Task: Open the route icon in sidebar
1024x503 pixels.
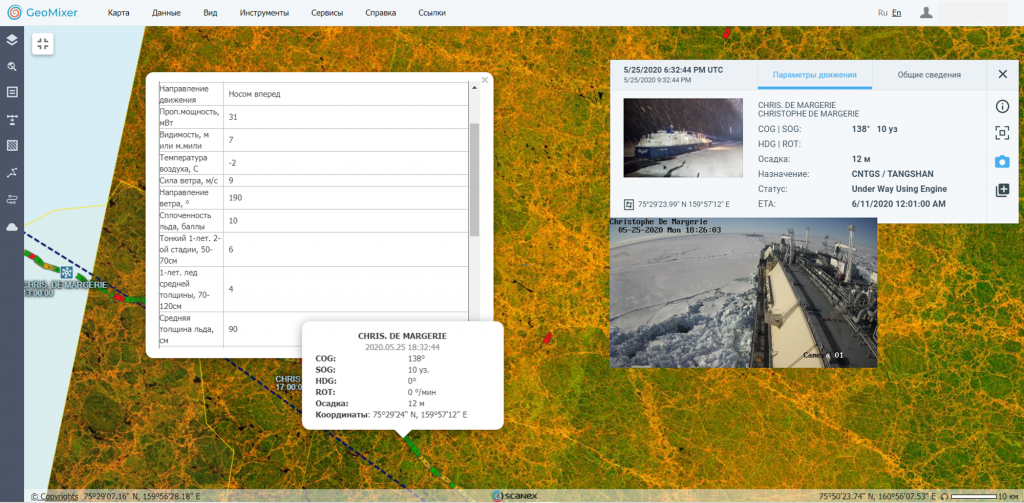Action: coord(12,199)
